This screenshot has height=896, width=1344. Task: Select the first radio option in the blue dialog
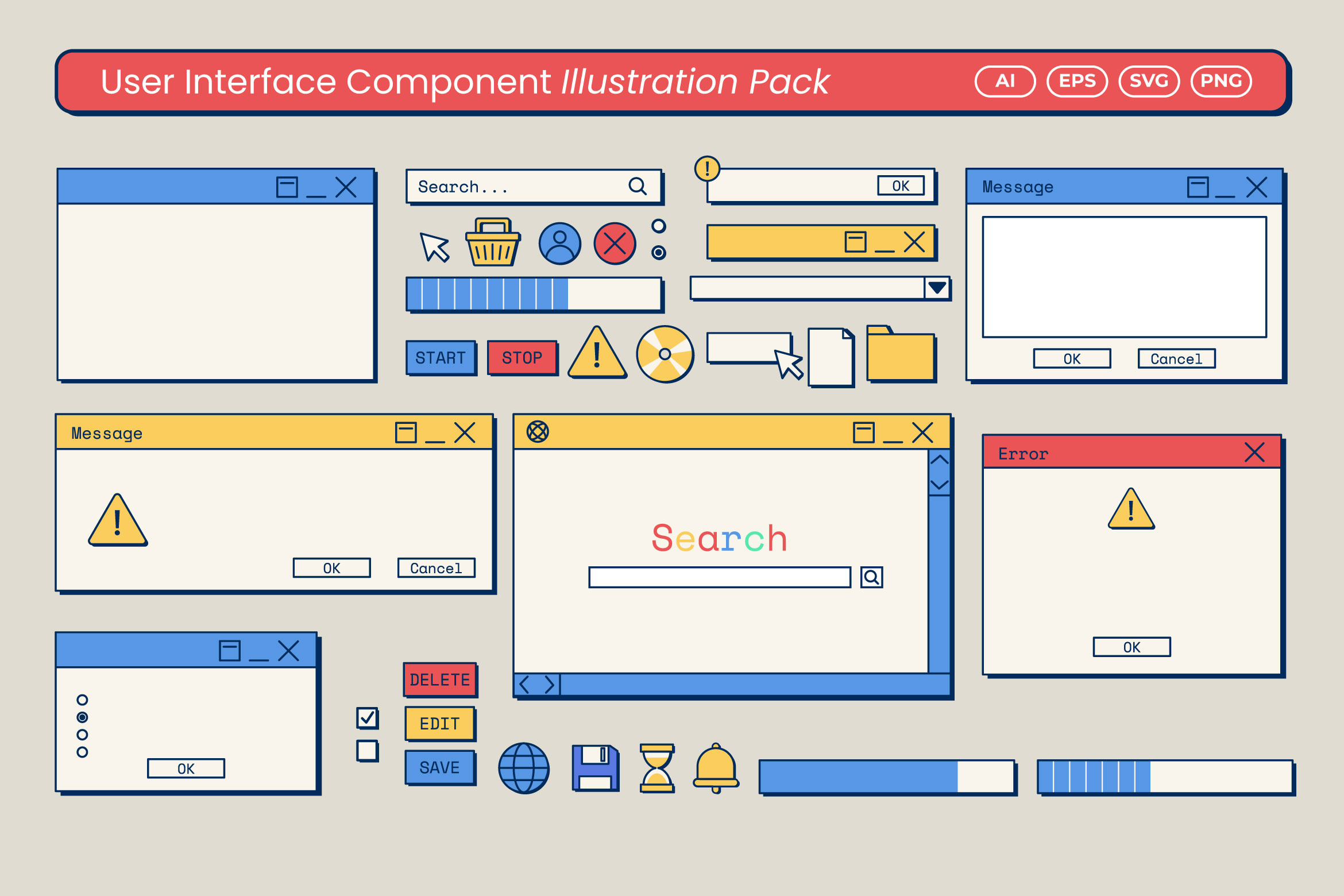pyautogui.click(x=82, y=700)
